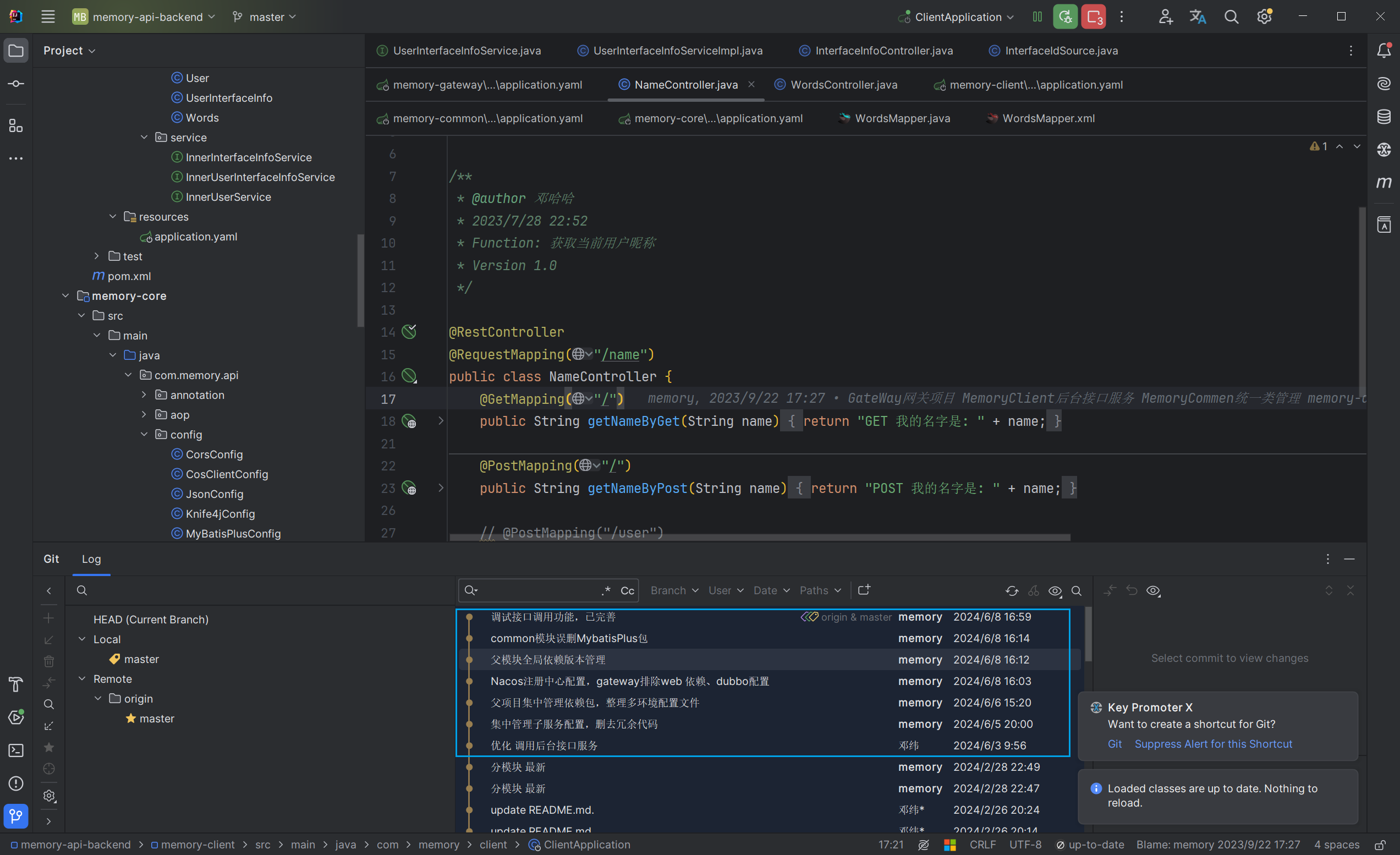Switch to WordsController.java tab

836,85
